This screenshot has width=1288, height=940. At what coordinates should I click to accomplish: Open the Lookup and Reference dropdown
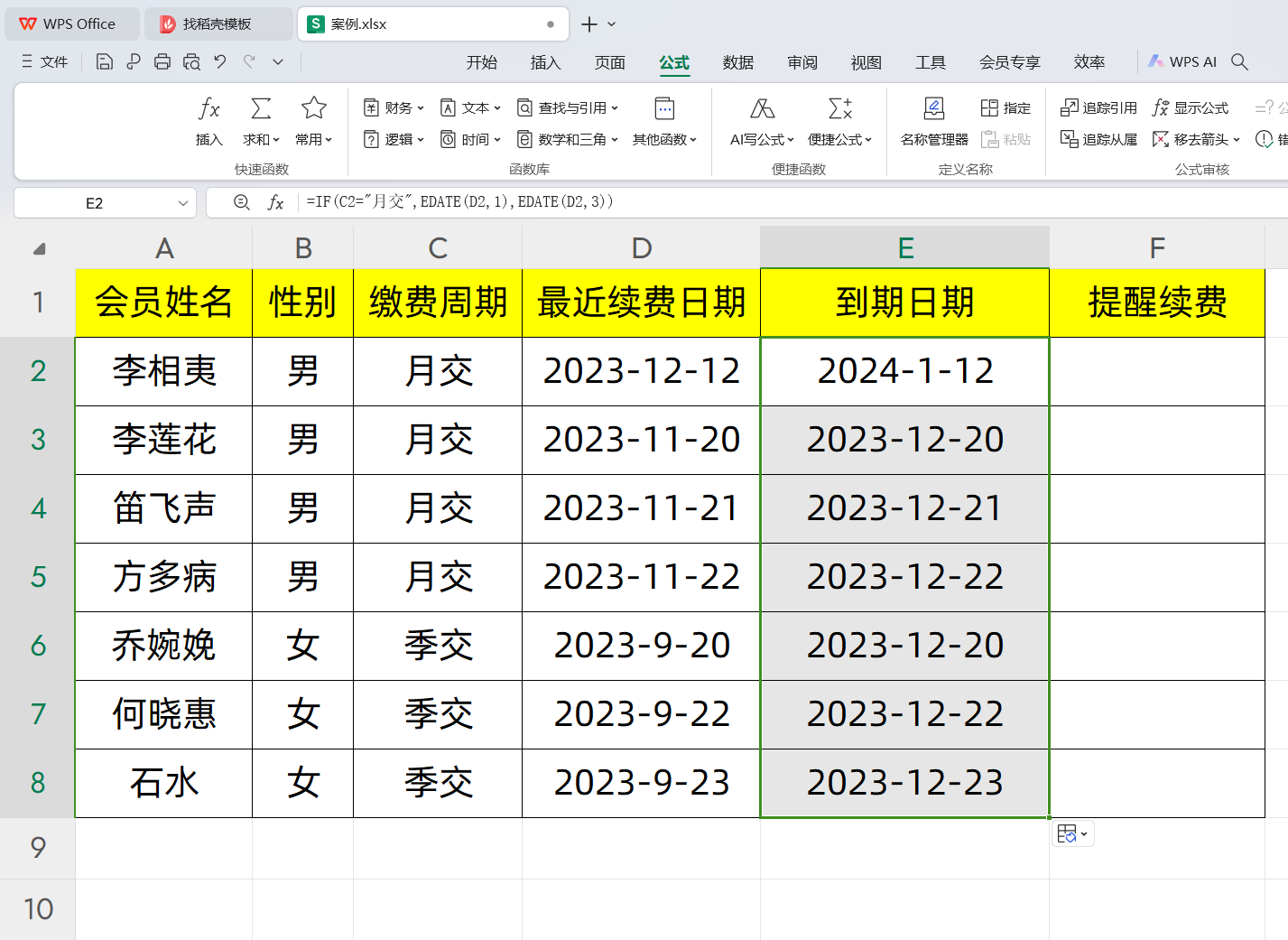(568, 107)
